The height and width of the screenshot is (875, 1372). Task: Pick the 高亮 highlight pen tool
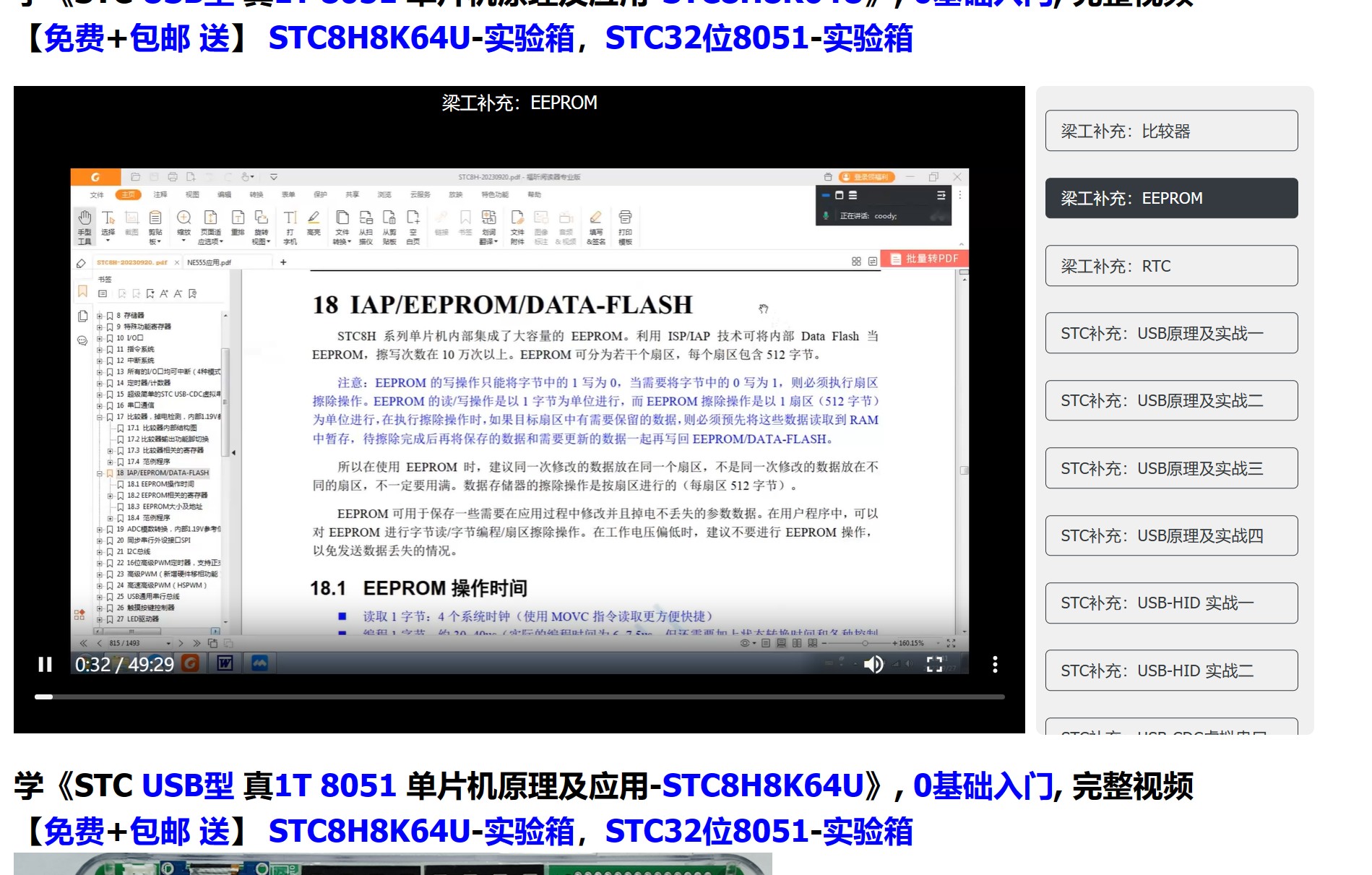pos(314,223)
